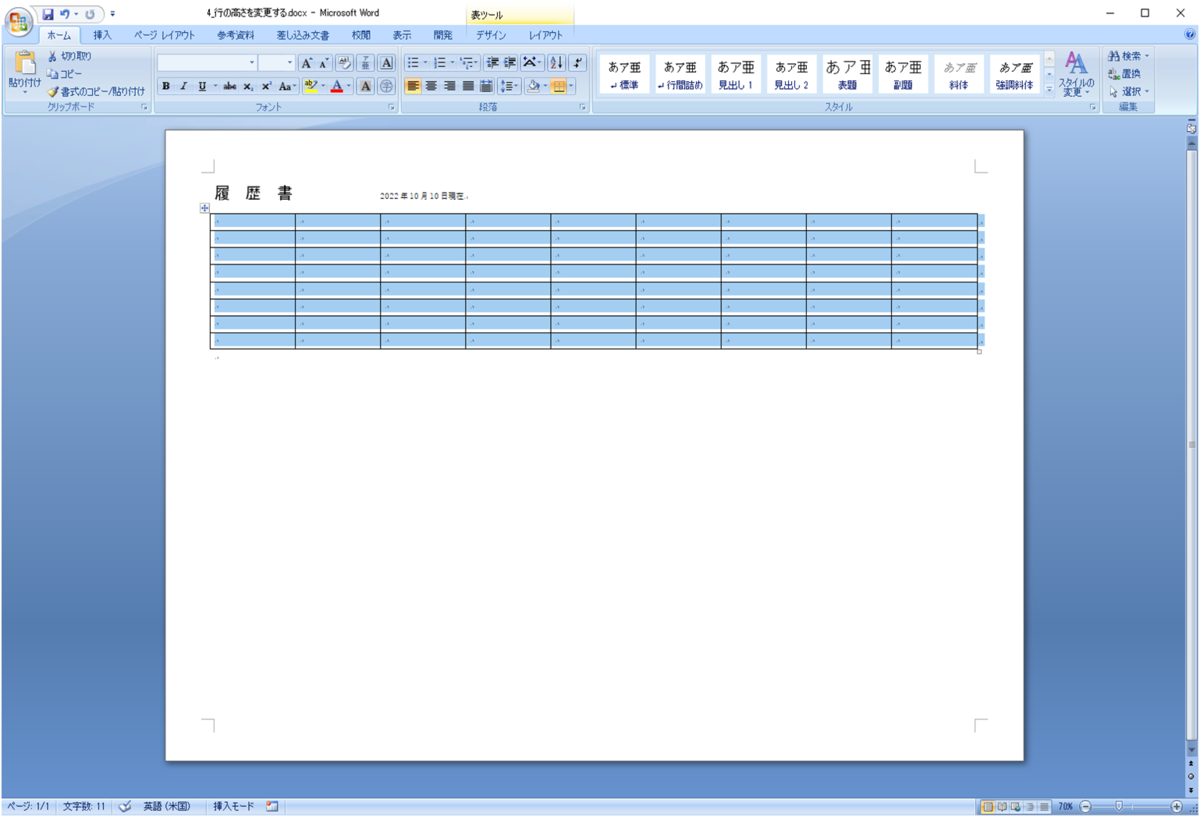Open the font size dropdown
The width and height of the screenshot is (1200, 817).
[290, 63]
